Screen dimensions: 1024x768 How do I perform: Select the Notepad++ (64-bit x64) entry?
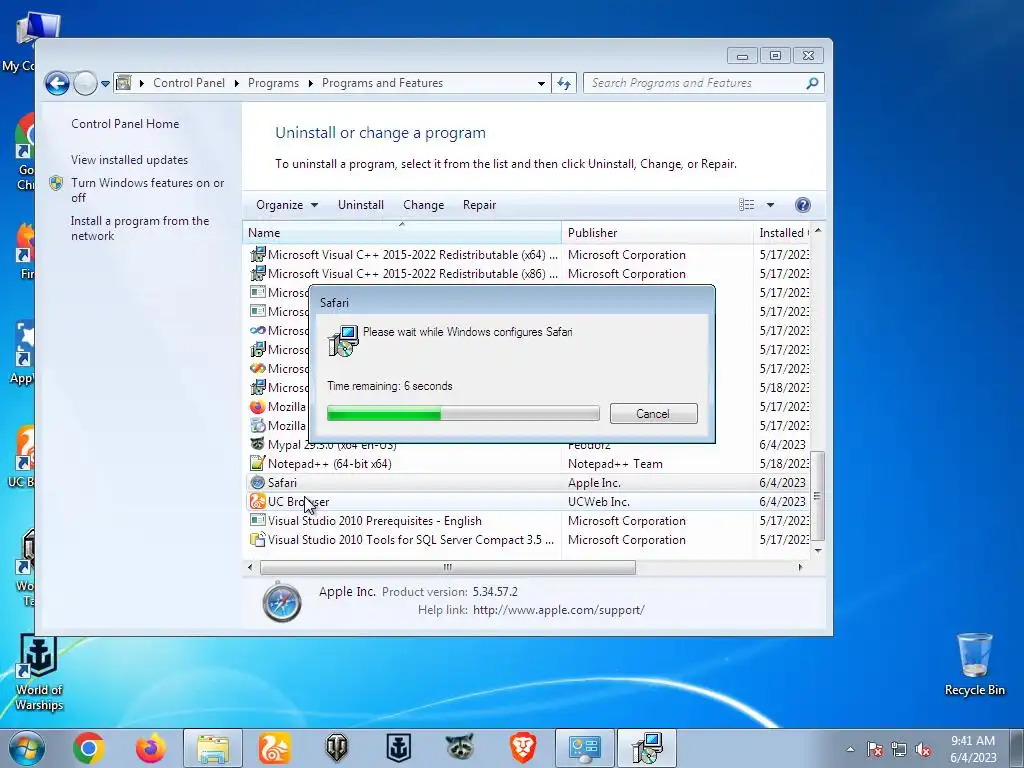(528, 464)
